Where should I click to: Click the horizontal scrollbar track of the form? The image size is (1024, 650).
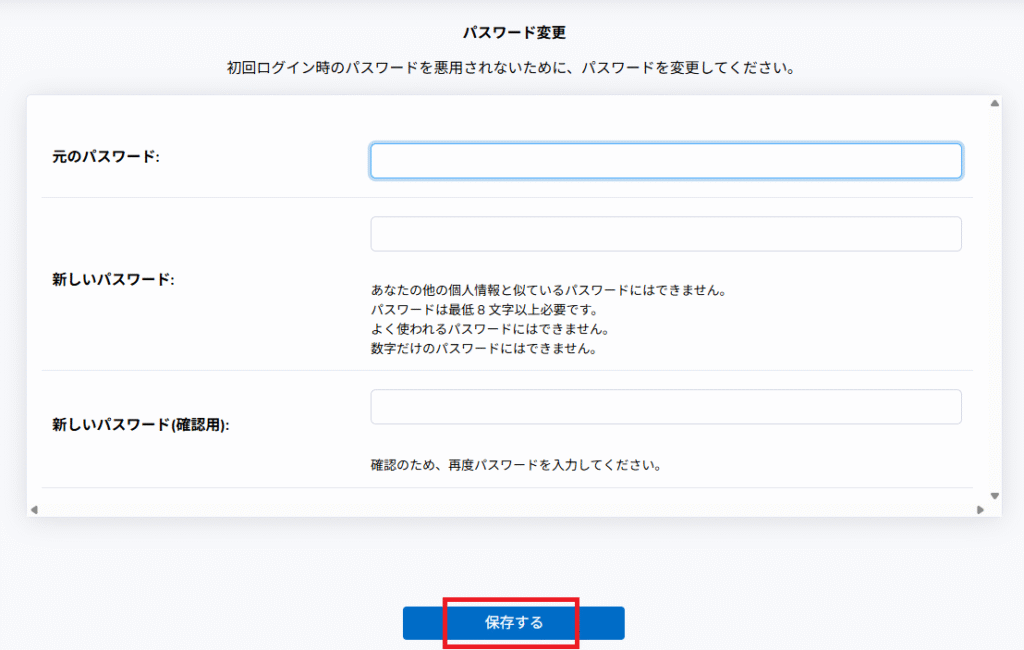pos(500,510)
